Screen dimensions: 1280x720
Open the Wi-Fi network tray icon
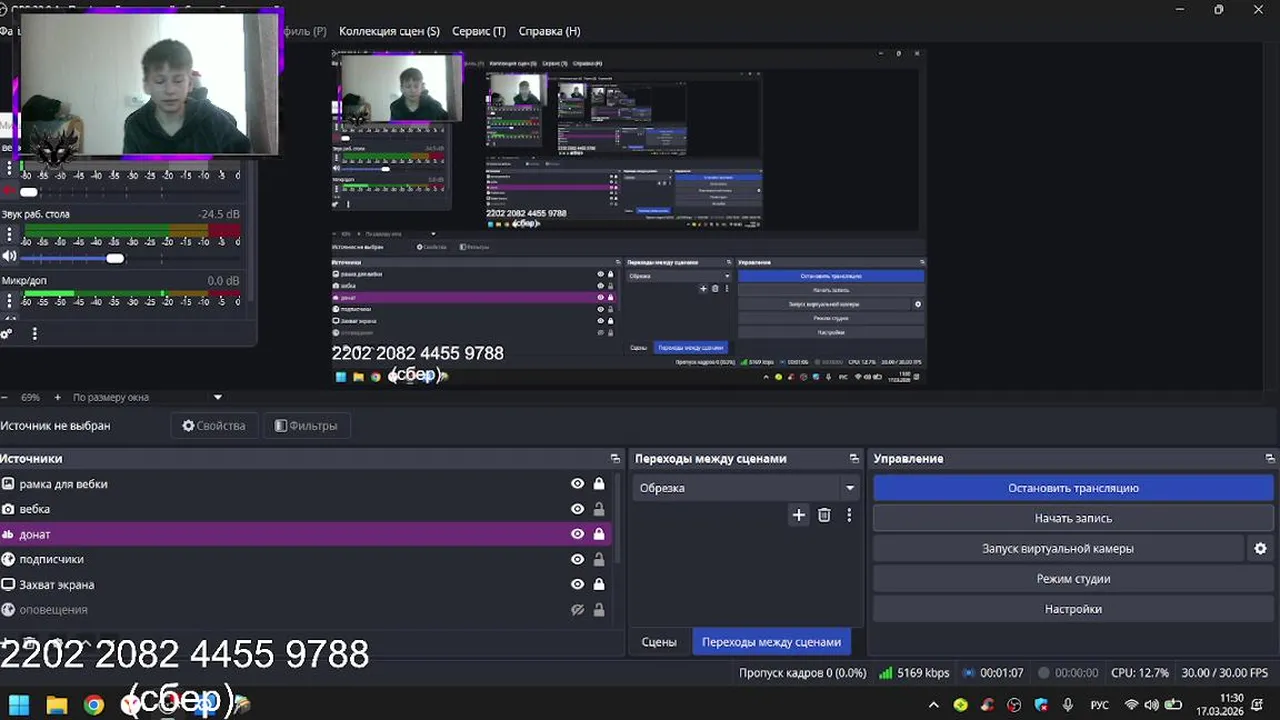(x=1132, y=705)
